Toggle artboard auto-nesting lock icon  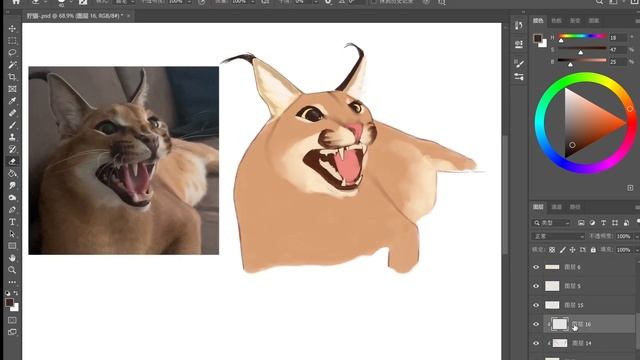(582, 250)
